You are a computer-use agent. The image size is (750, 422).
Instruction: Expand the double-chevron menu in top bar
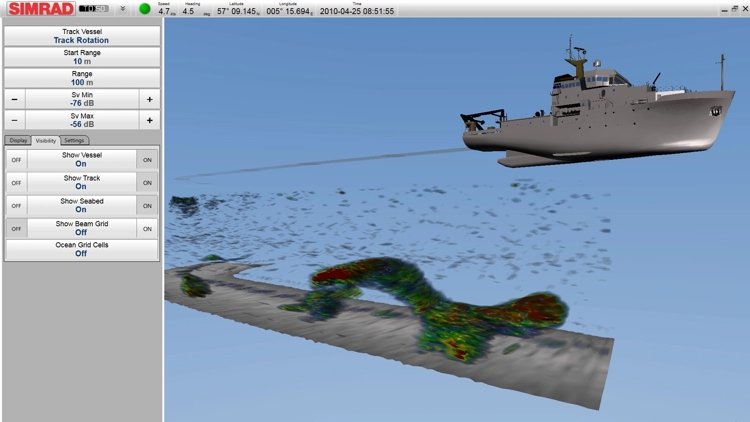click(x=123, y=9)
